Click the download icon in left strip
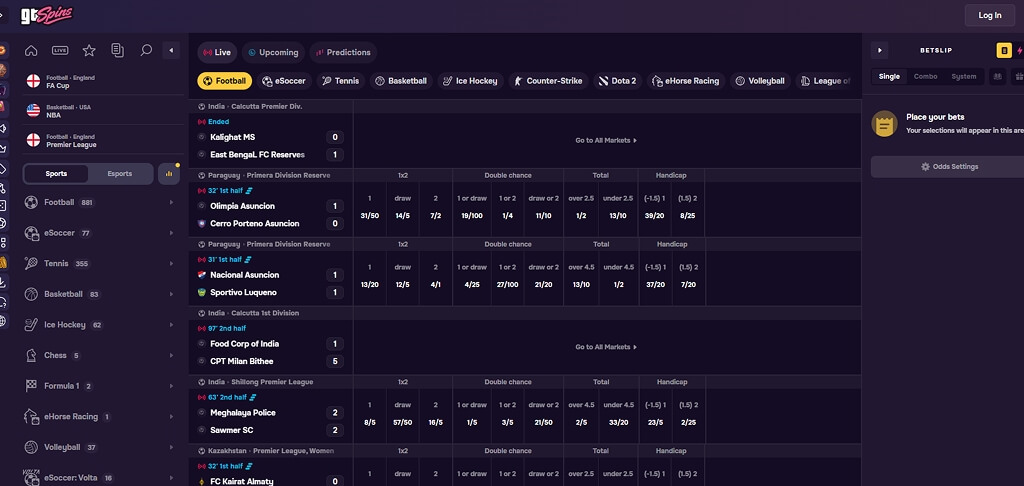The image size is (1024, 486). pyautogui.click(x=3, y=283)
